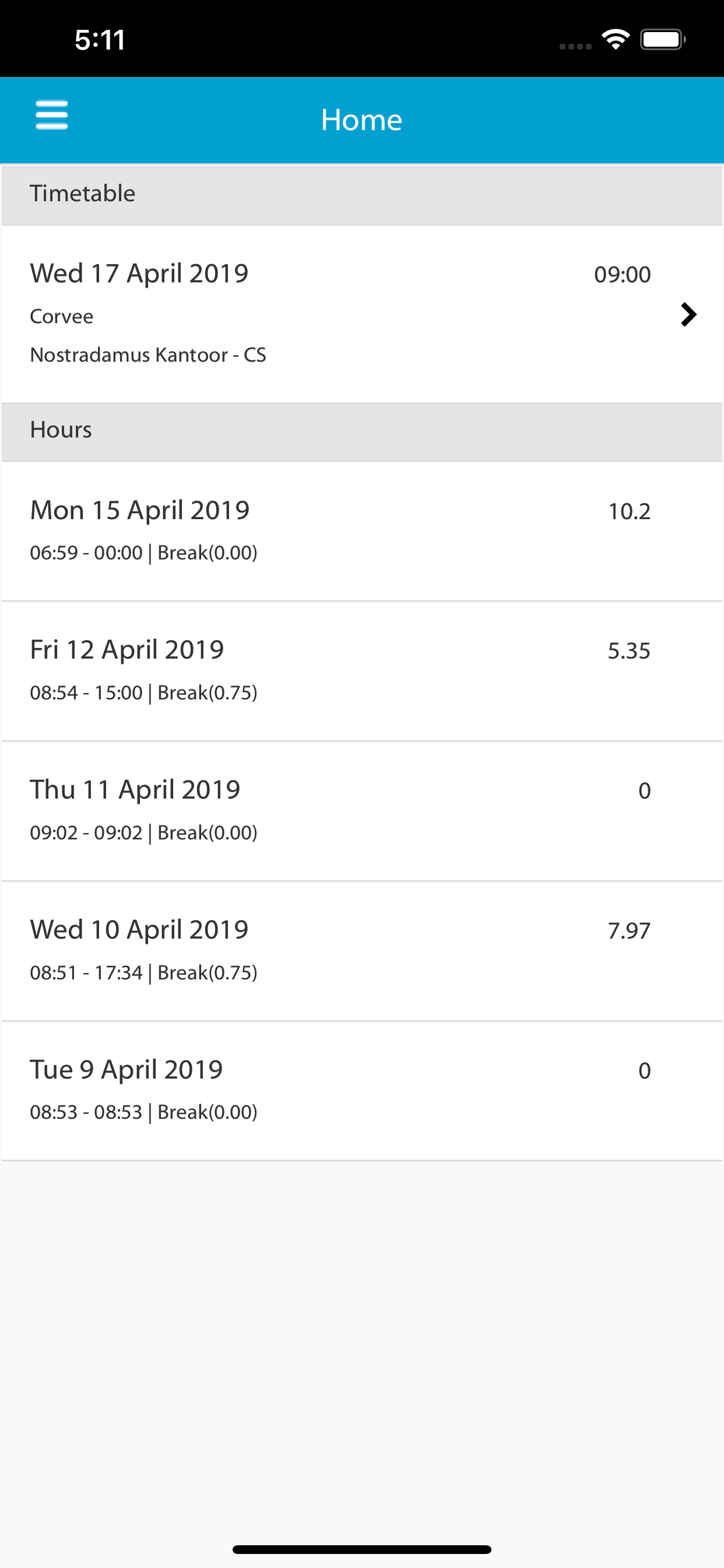Tap the Wi-Fi status icon

[615, 40]
